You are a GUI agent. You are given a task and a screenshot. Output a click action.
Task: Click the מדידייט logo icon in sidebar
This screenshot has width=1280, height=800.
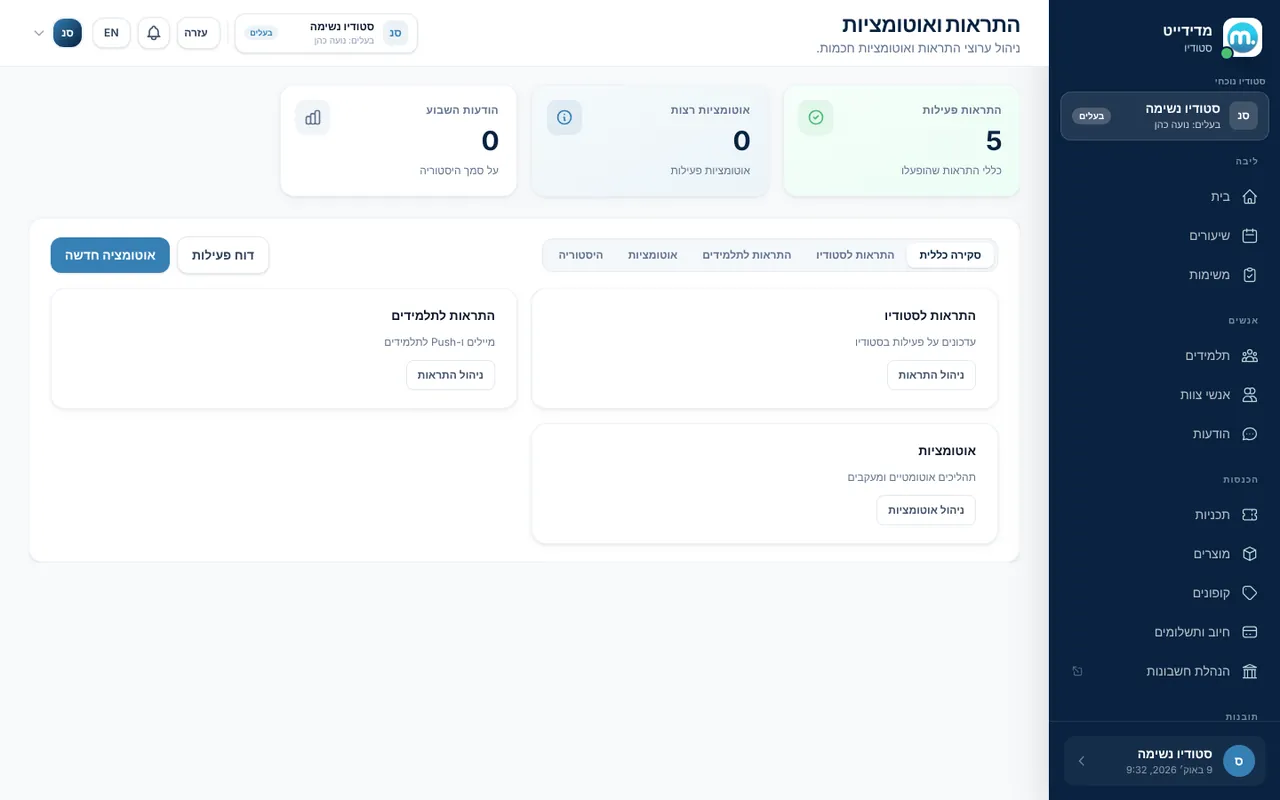coord(1243,38)
